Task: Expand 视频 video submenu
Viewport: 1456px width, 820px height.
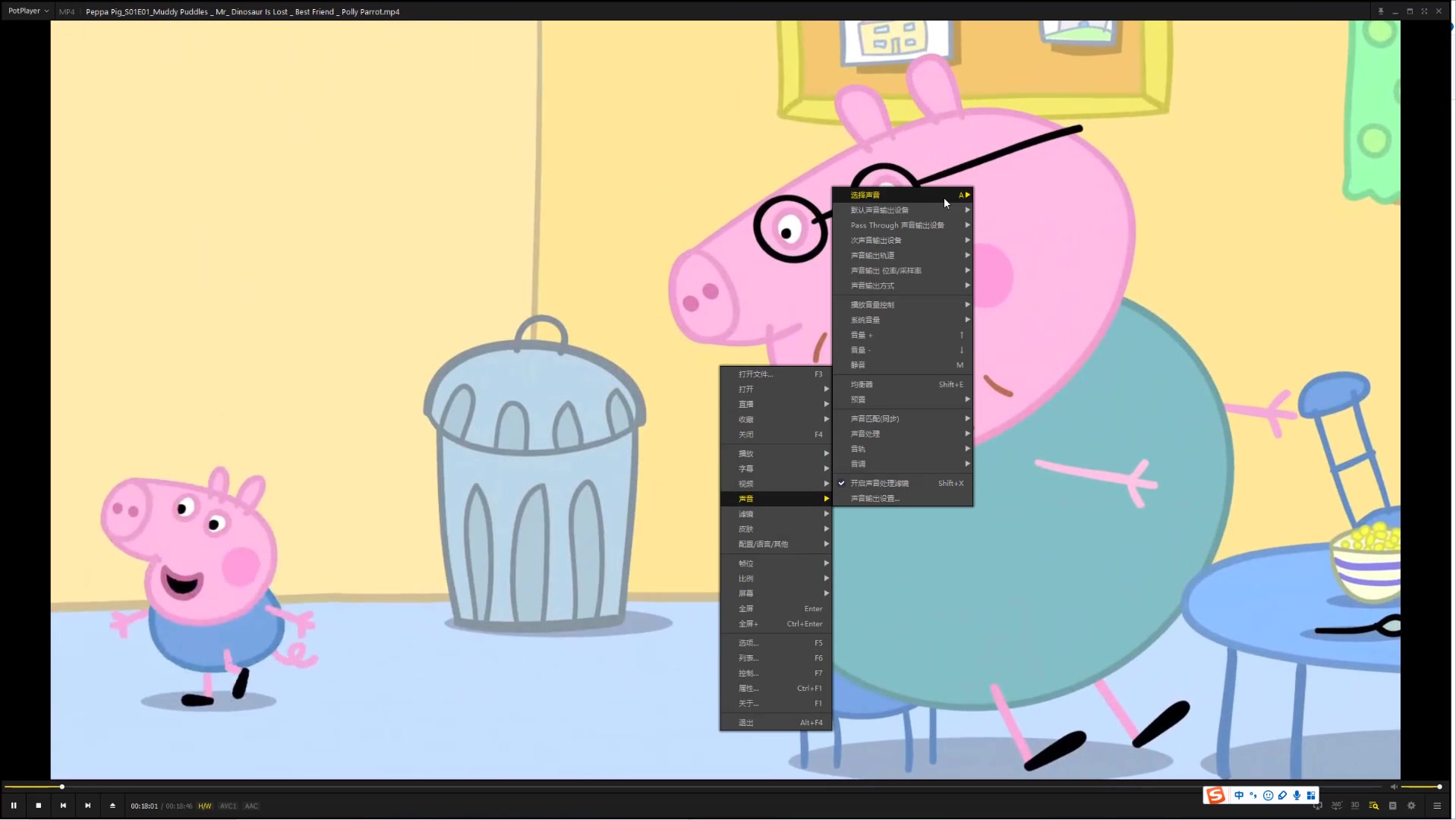Action: coord(776,484)
